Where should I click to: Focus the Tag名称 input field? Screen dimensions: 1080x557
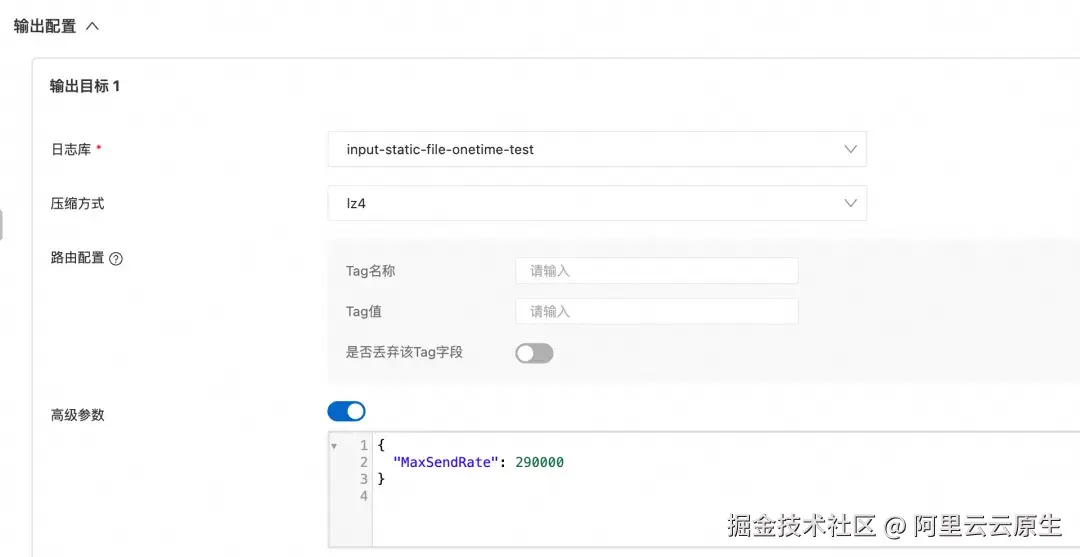(x=656, y=271)
